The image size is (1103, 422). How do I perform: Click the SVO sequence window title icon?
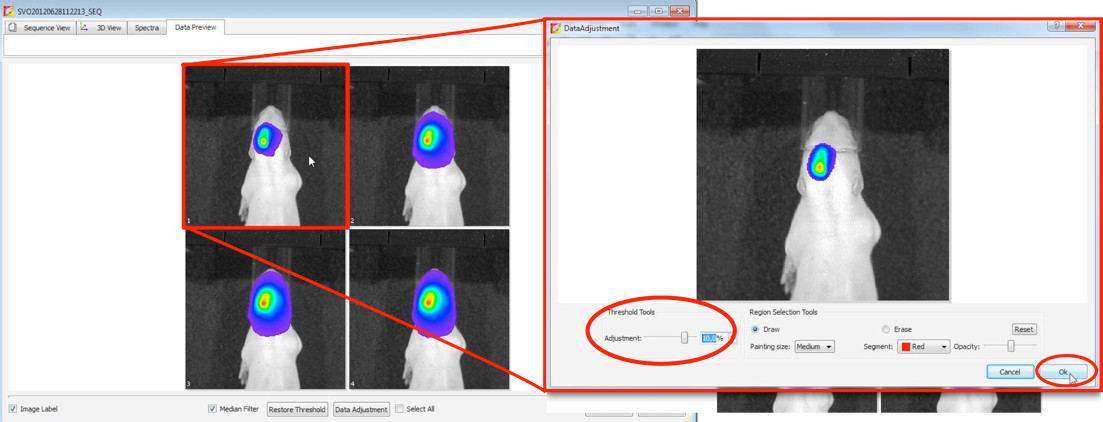(x=8, y=11)
